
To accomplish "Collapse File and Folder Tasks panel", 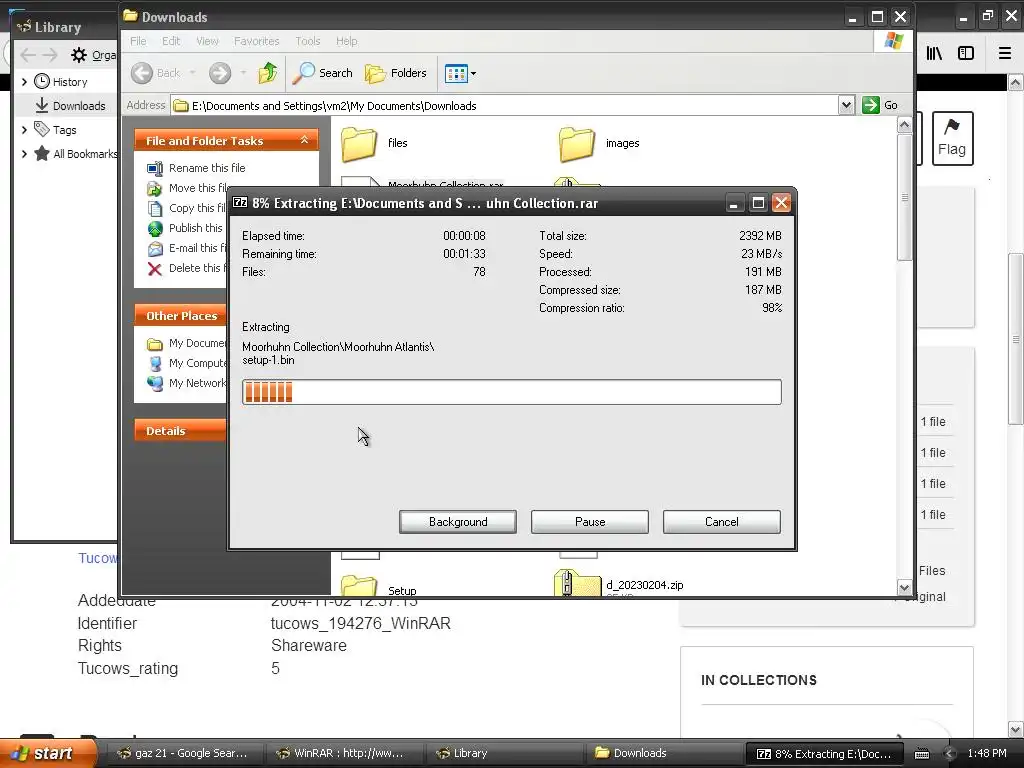I will click(x=304, y=140).
